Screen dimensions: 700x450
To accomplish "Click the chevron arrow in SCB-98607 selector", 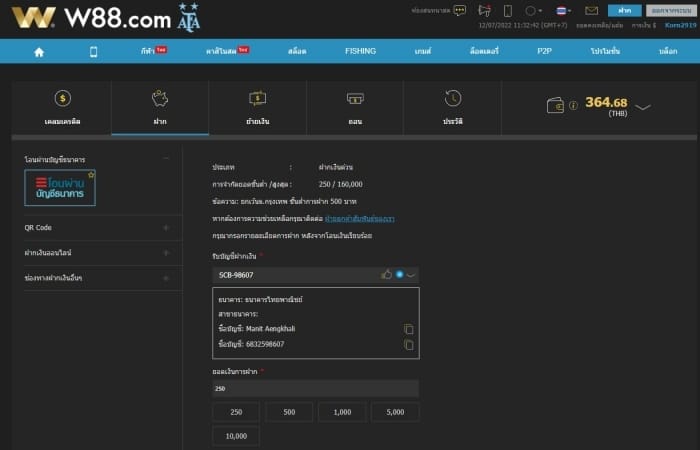I will 411,275.
